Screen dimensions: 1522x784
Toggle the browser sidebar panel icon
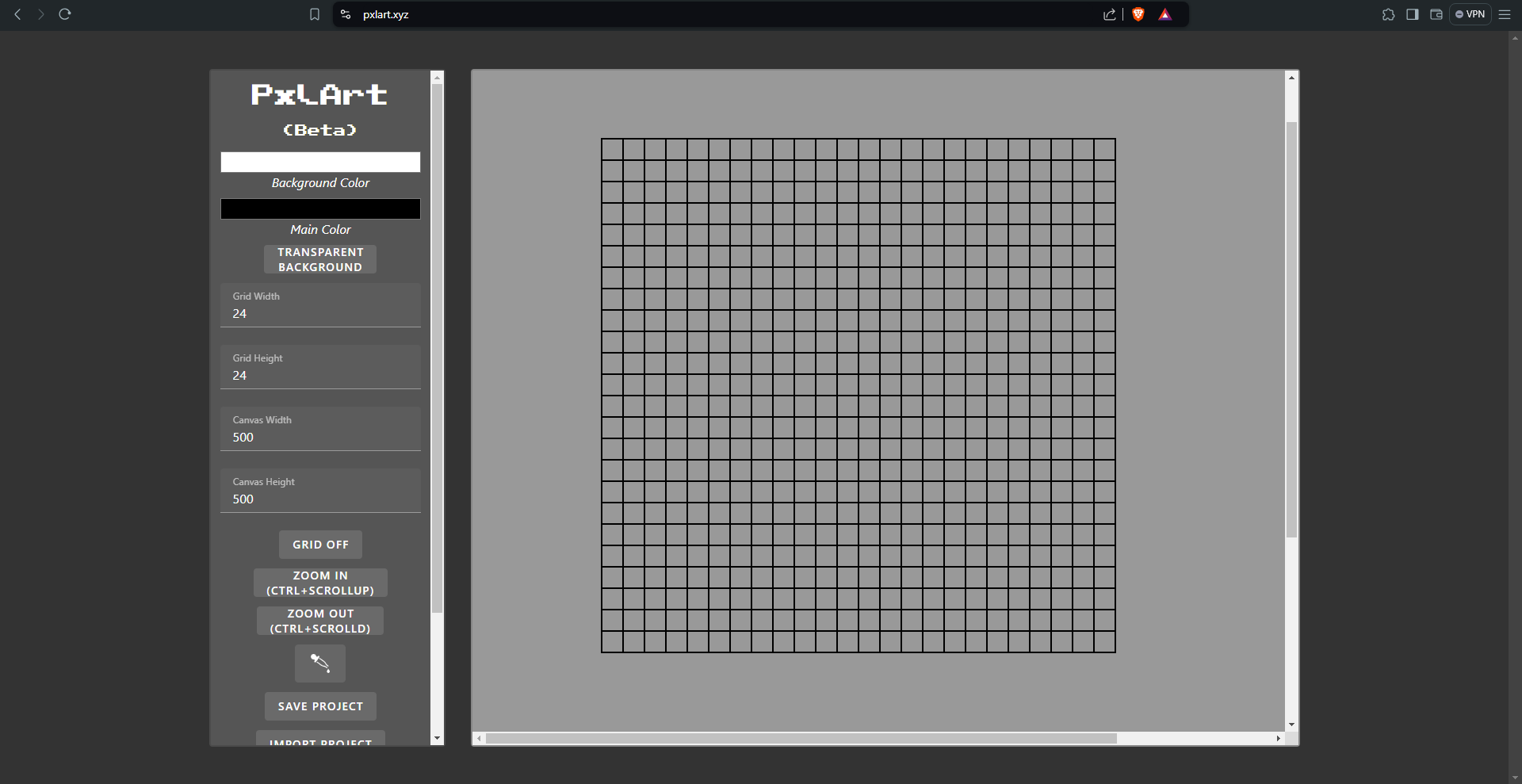1412,14
